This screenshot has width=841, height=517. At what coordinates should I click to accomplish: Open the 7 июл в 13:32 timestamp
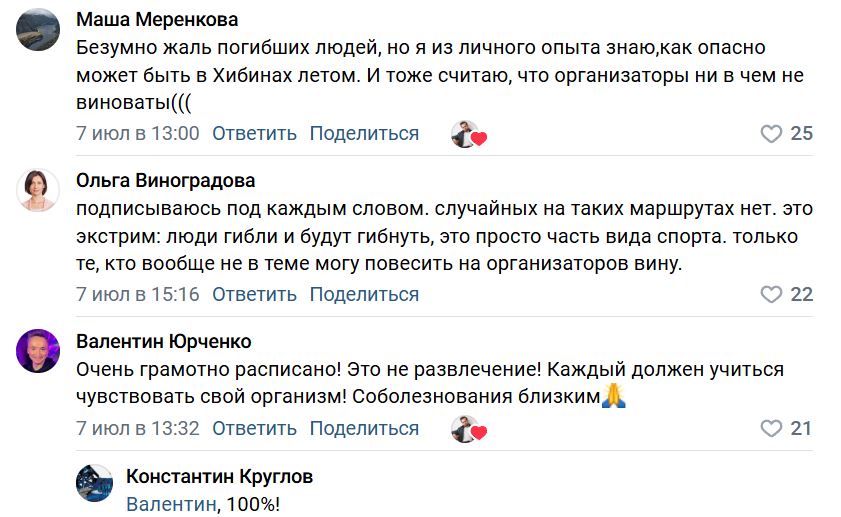click(x=137, y=429)
